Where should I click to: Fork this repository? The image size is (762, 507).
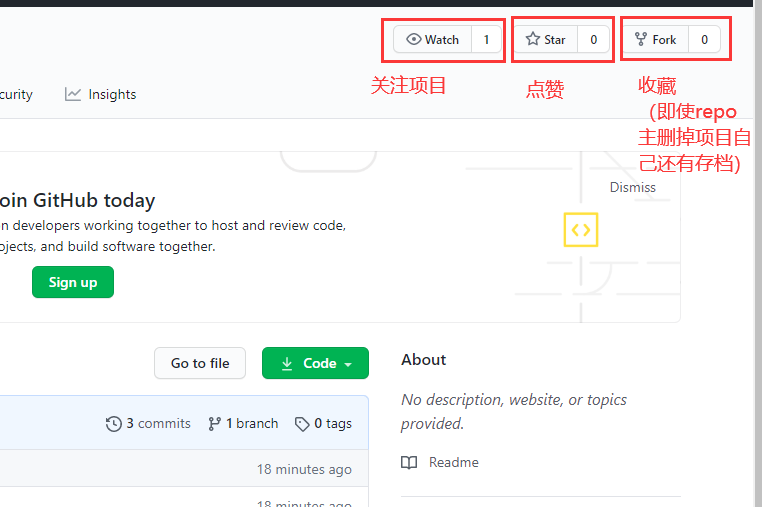tap(656, 39)
